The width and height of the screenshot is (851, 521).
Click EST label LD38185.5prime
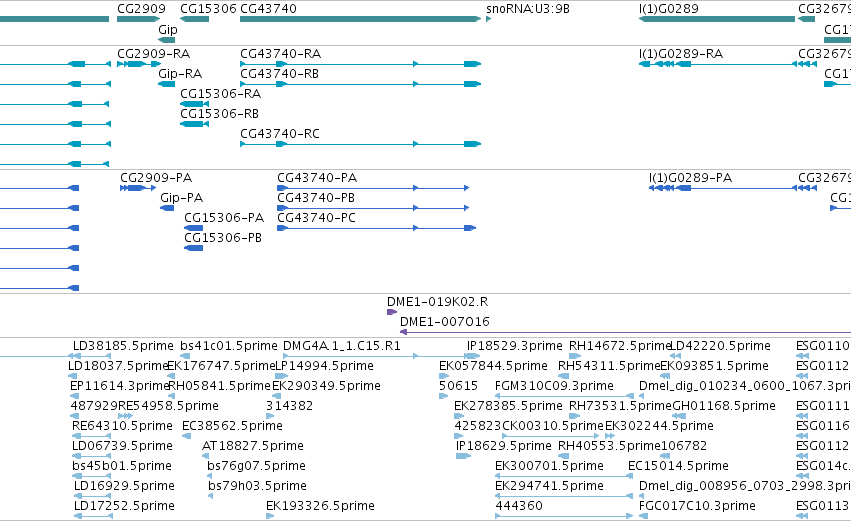click(x=123, y=346)
